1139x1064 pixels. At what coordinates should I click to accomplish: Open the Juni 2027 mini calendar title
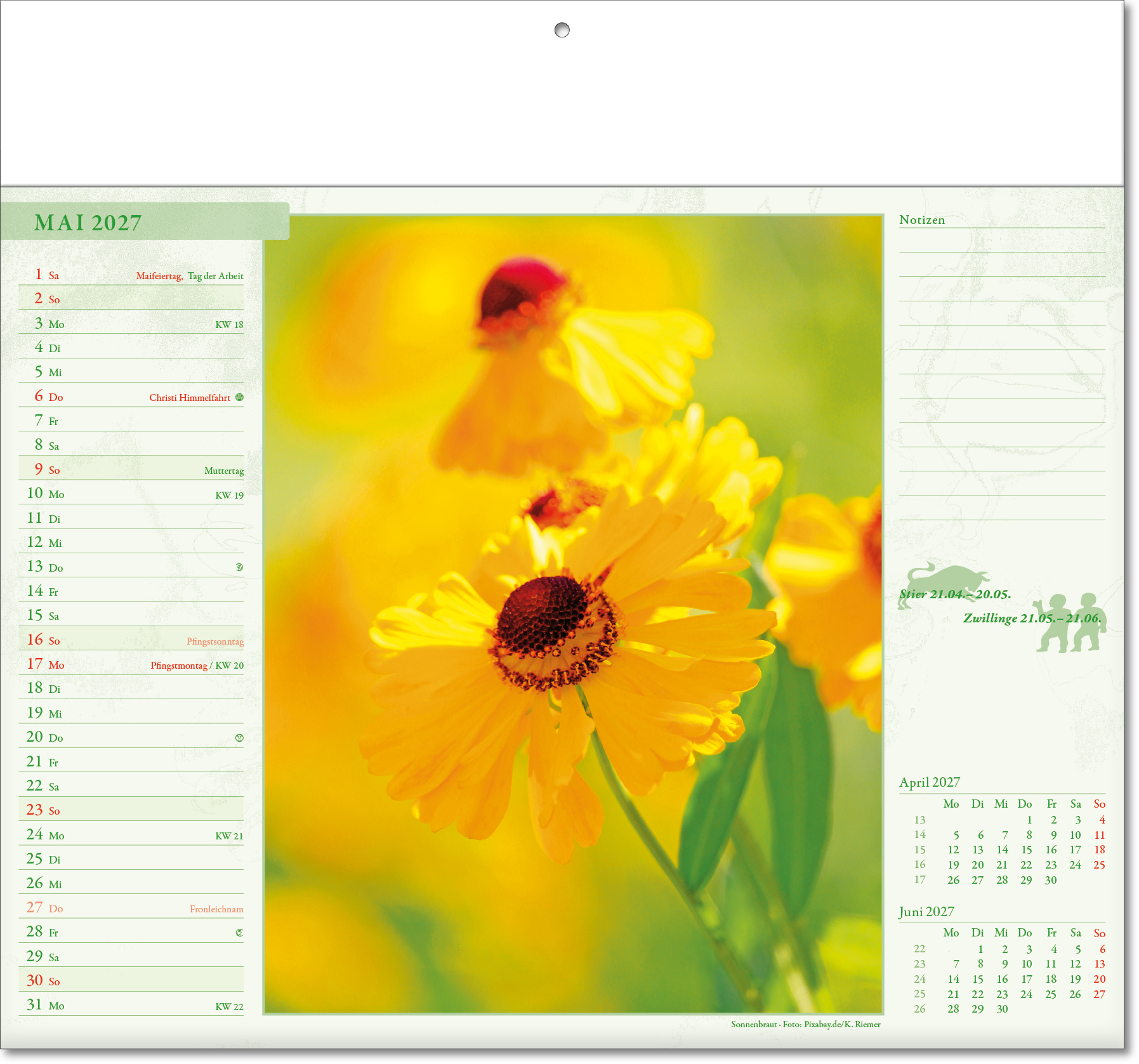(x=926, y=912)
